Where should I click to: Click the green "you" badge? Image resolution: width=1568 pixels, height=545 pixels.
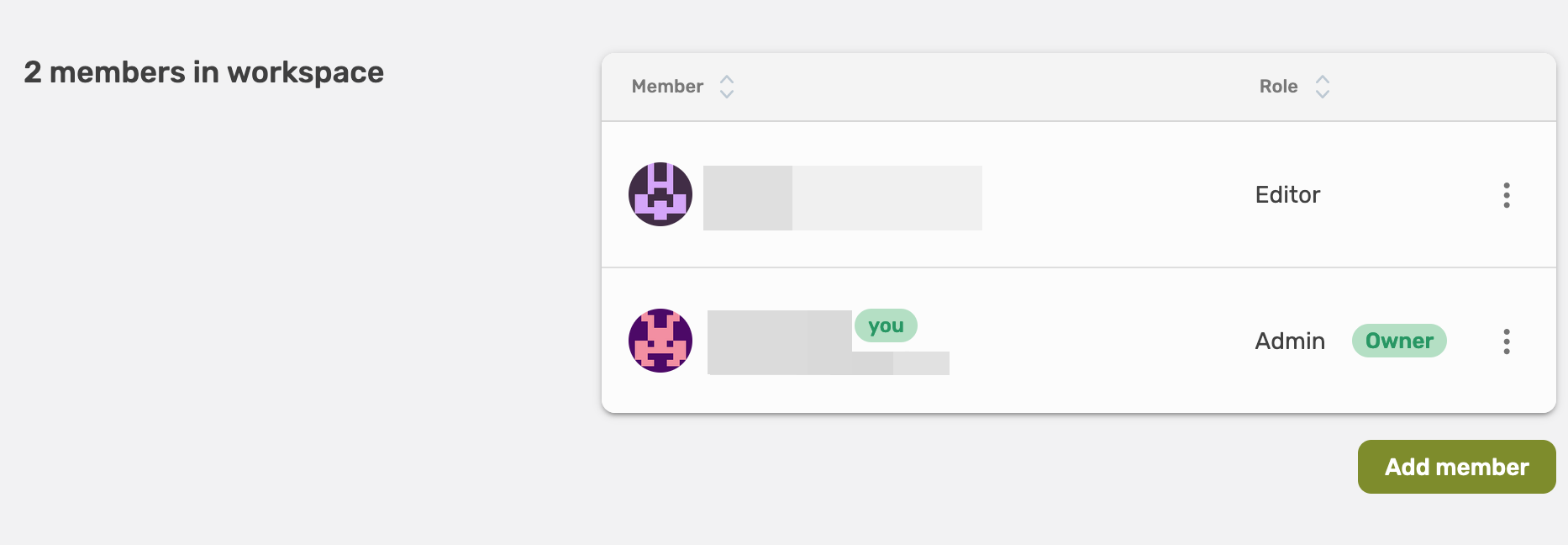click(886, 325)
